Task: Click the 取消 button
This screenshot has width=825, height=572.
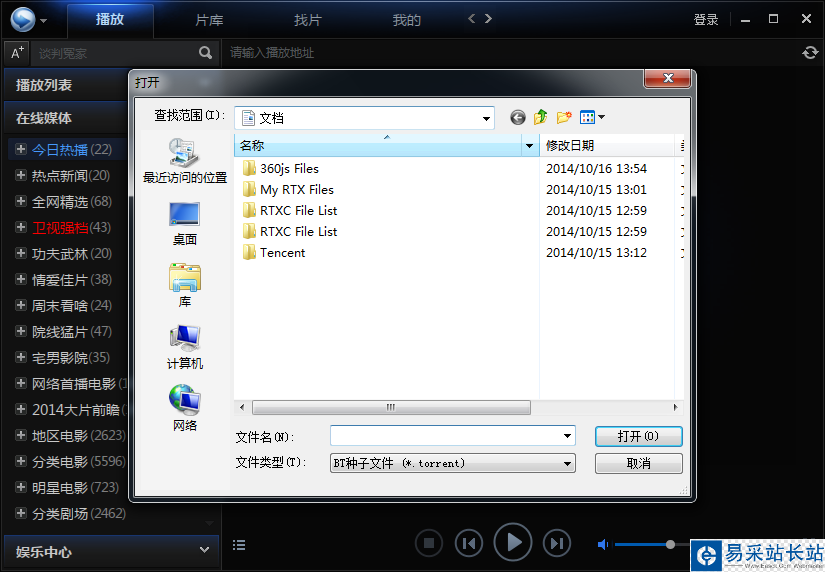Action: pyautogui.click(x=638, y=464)
